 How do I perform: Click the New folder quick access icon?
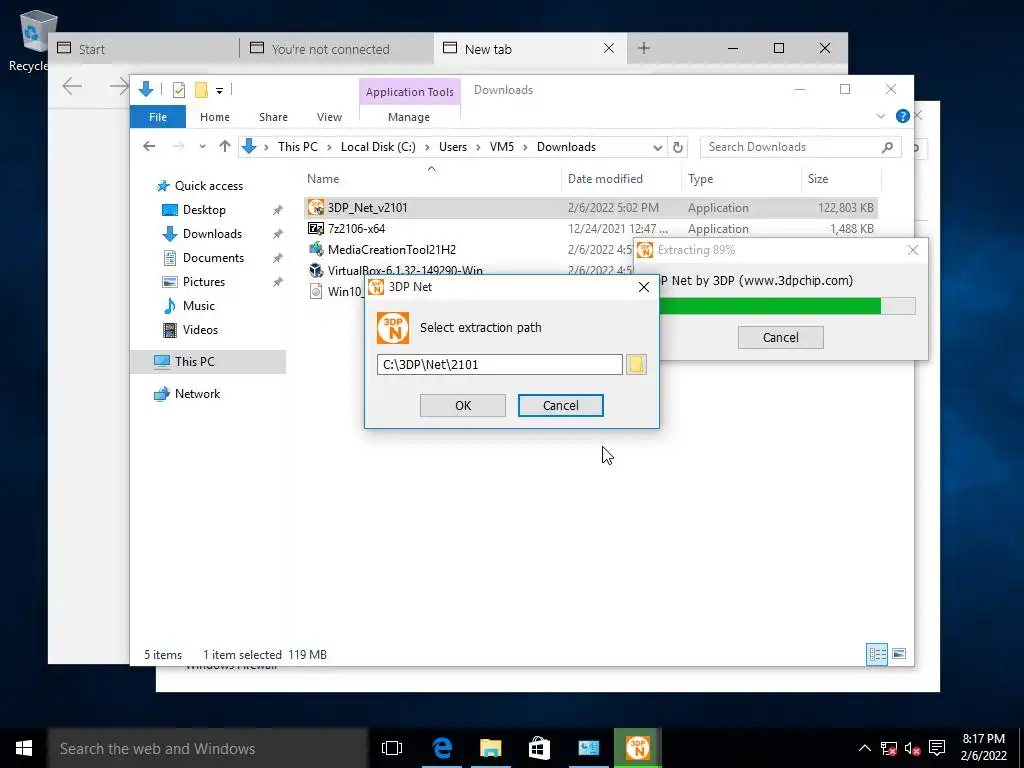point(201,90)
